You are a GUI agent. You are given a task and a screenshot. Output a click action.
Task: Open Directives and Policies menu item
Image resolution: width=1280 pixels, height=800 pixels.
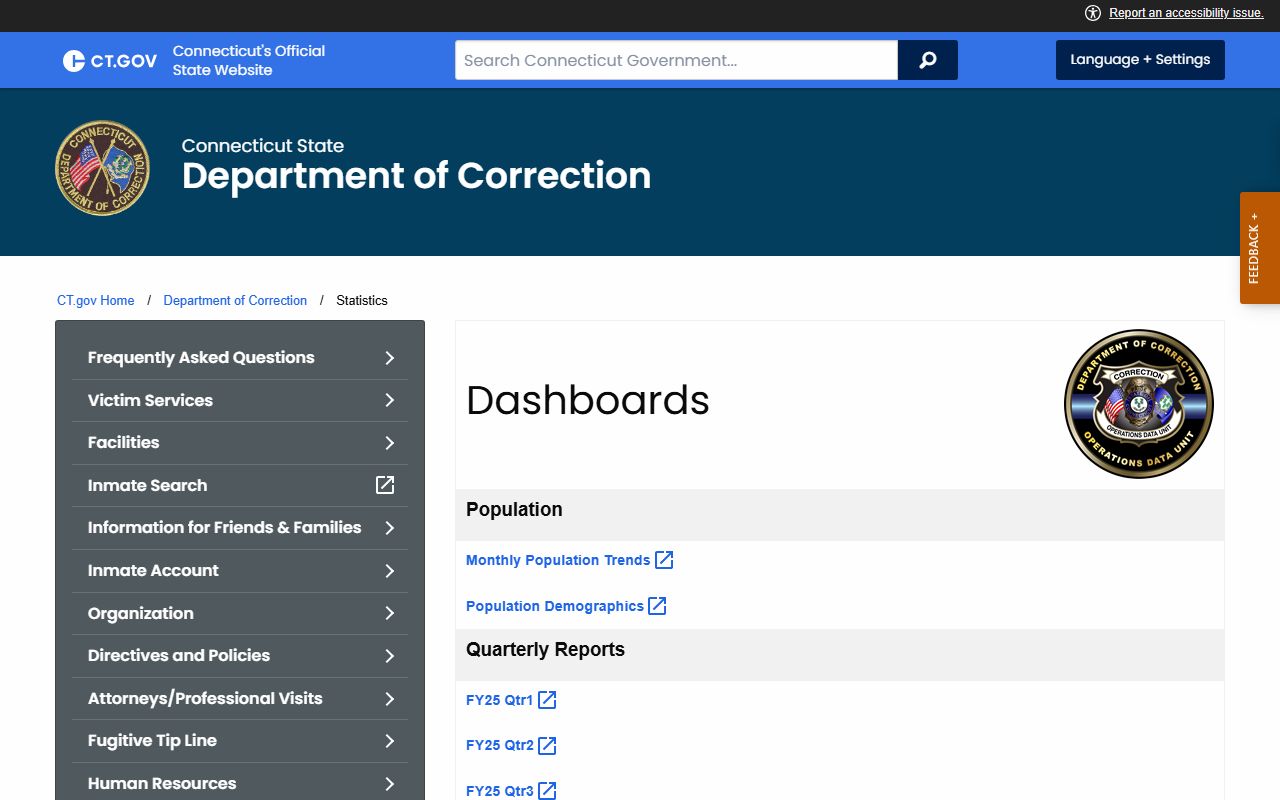[240, 656]
